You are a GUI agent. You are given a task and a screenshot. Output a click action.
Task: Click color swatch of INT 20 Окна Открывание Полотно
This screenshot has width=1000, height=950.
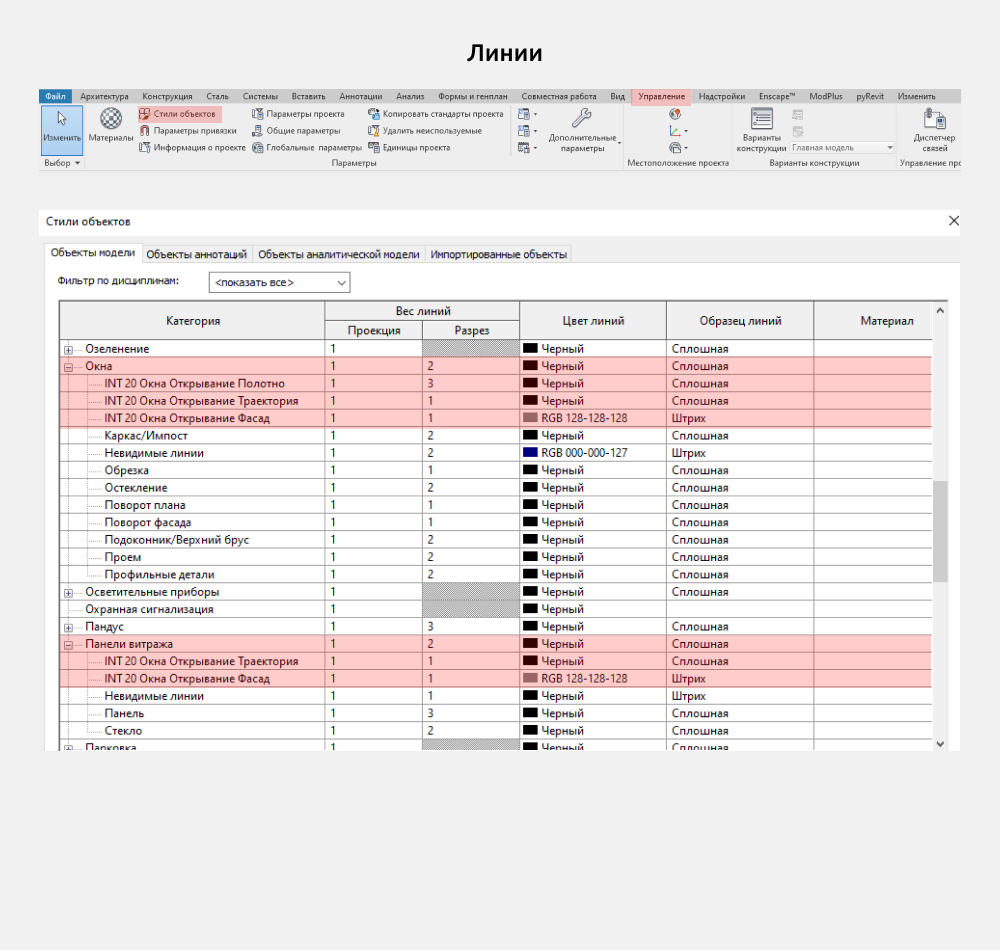point(530,383)
